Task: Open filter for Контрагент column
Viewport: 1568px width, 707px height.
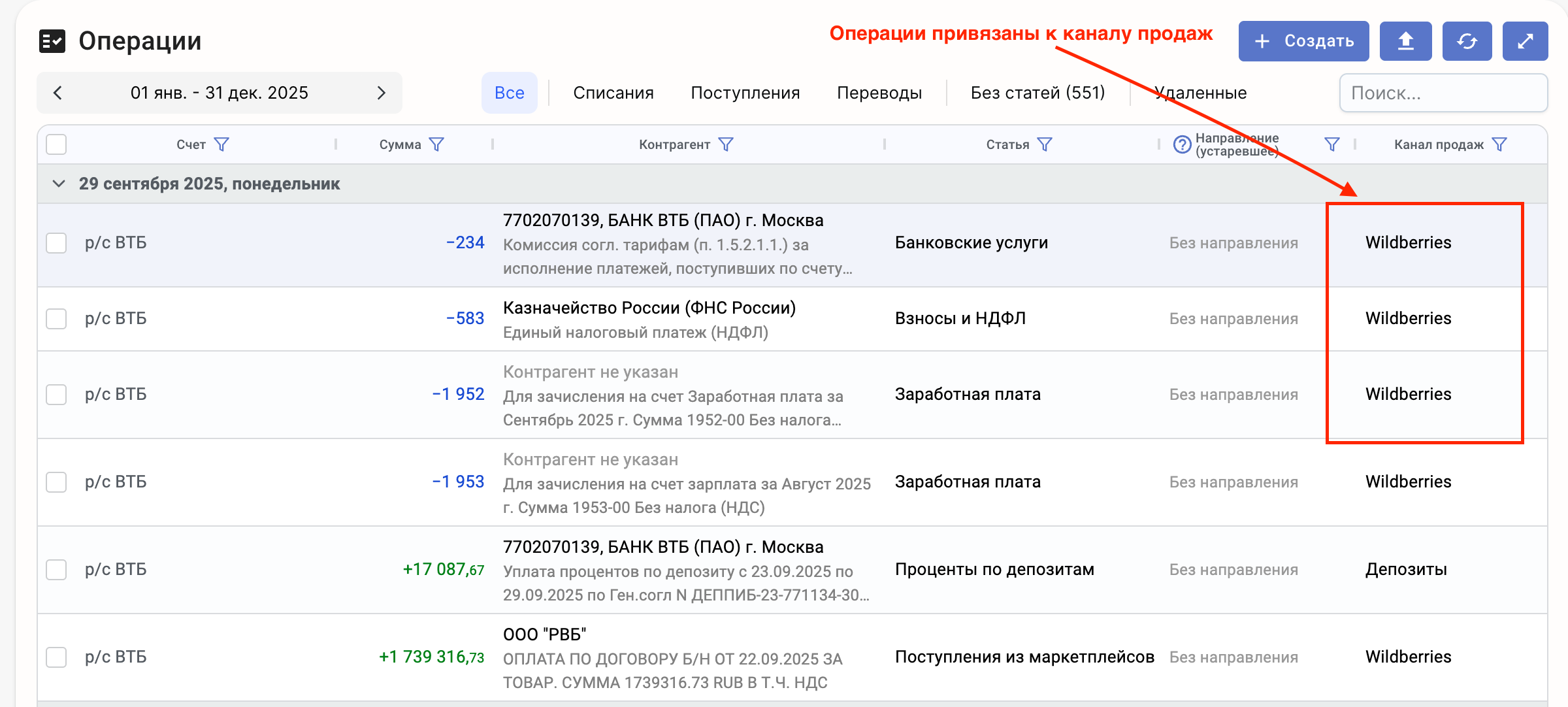Action: (x=726, y=144)
